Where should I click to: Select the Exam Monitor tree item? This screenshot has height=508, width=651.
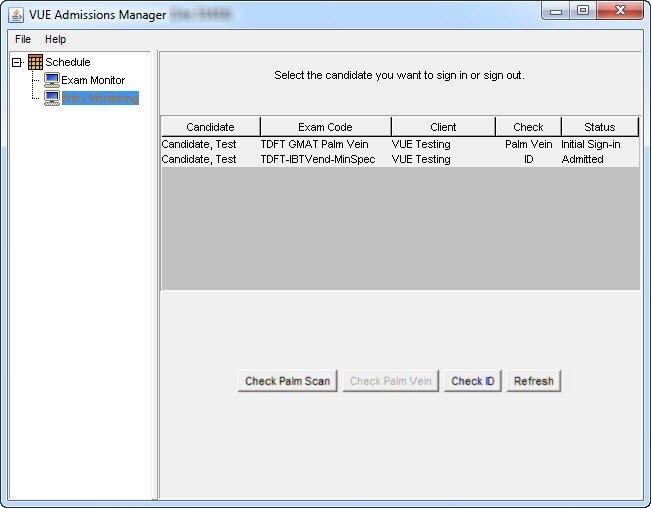93,80
